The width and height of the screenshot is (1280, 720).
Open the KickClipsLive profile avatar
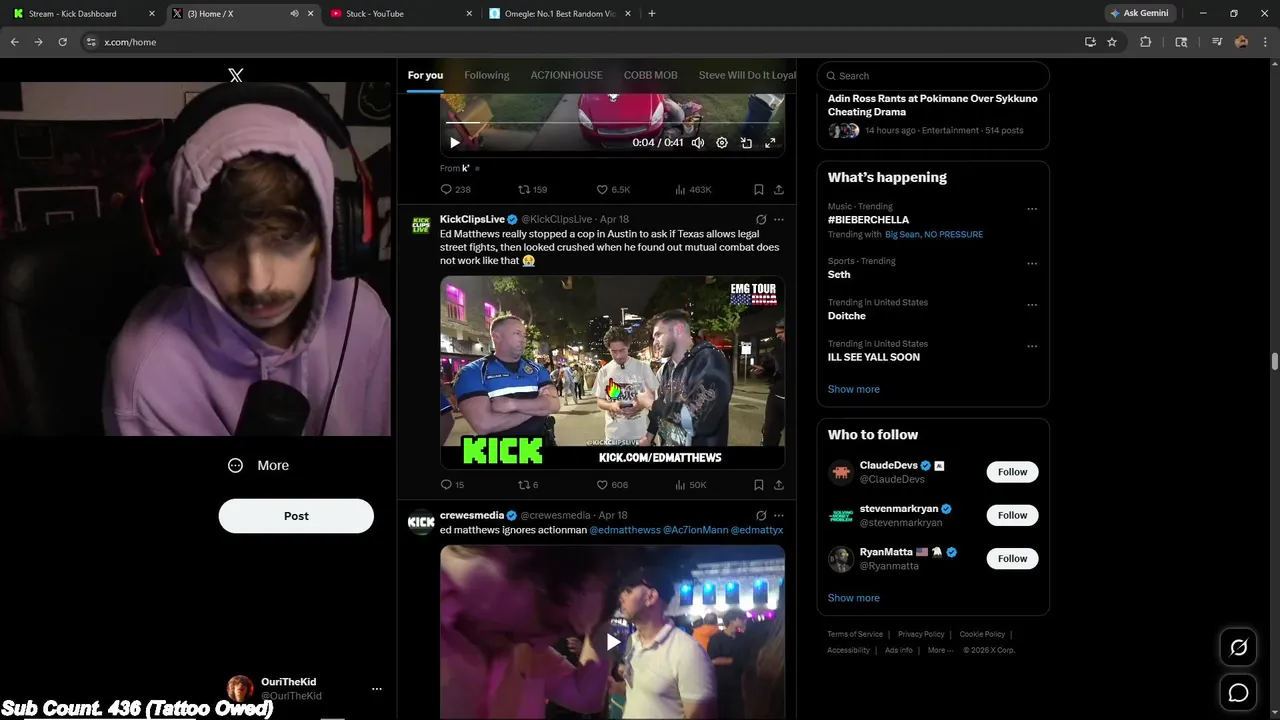click(x=421, y=225)
